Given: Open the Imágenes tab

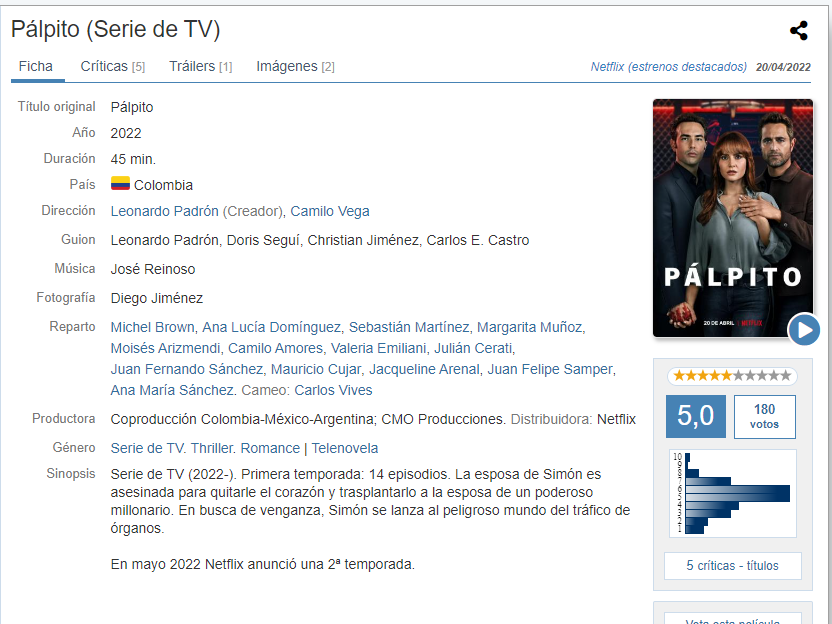Looking at the screenshot, I should [296, 66].
